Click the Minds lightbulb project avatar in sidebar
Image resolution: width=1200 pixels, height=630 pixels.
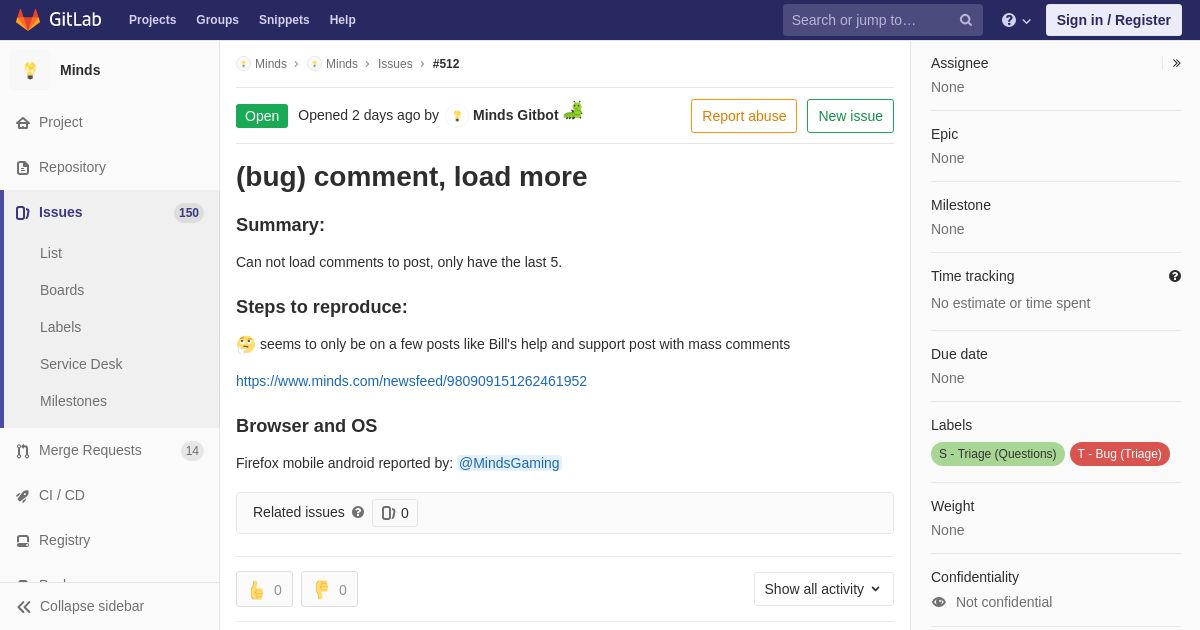click(x=30, y=70)
